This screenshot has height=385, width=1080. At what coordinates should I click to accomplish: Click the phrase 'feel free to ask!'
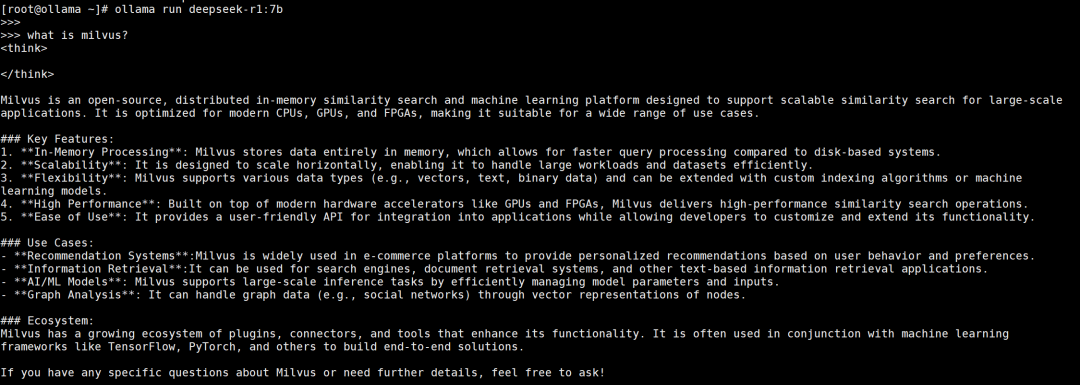[x=548, y=373]
